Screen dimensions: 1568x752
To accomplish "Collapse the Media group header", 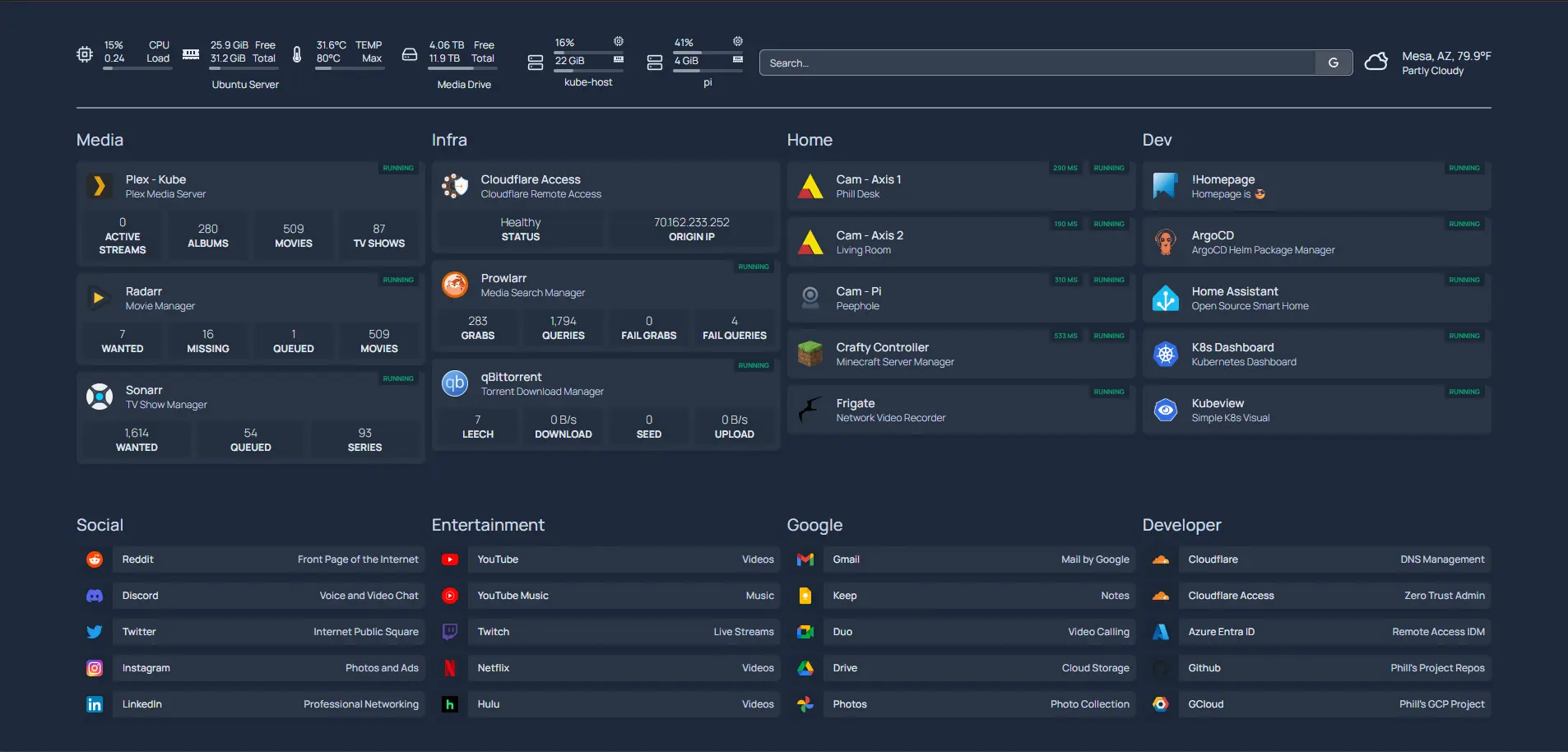I will [100, 140].
